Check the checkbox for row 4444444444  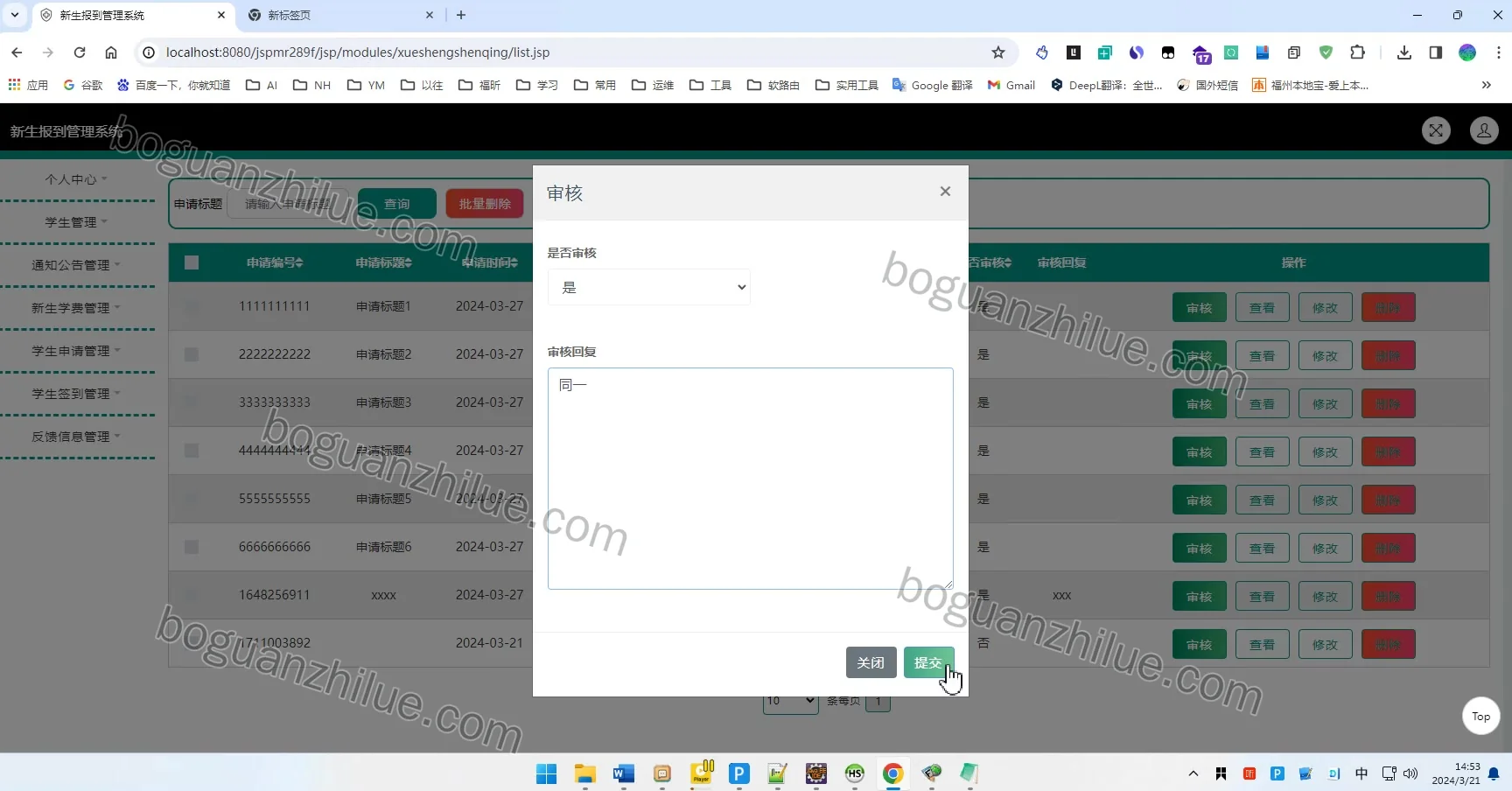pyautogui.click(x=192, y=451)
